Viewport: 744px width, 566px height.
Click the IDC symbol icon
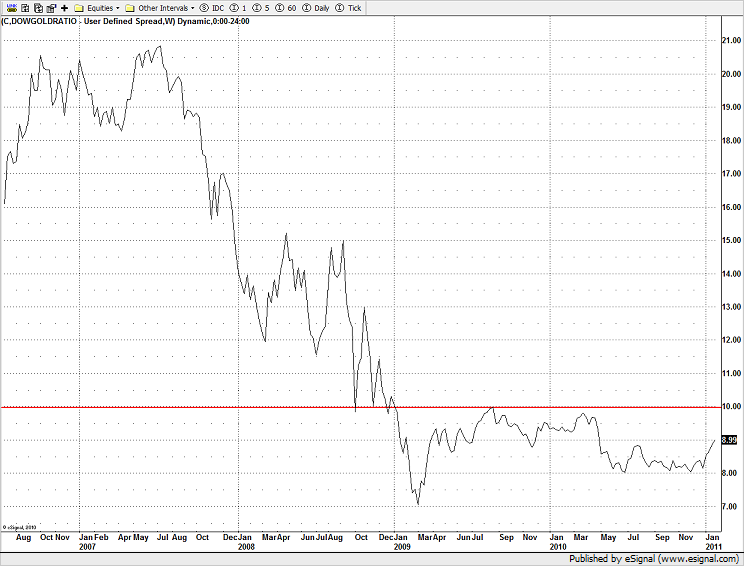click(x=211, y=8)
